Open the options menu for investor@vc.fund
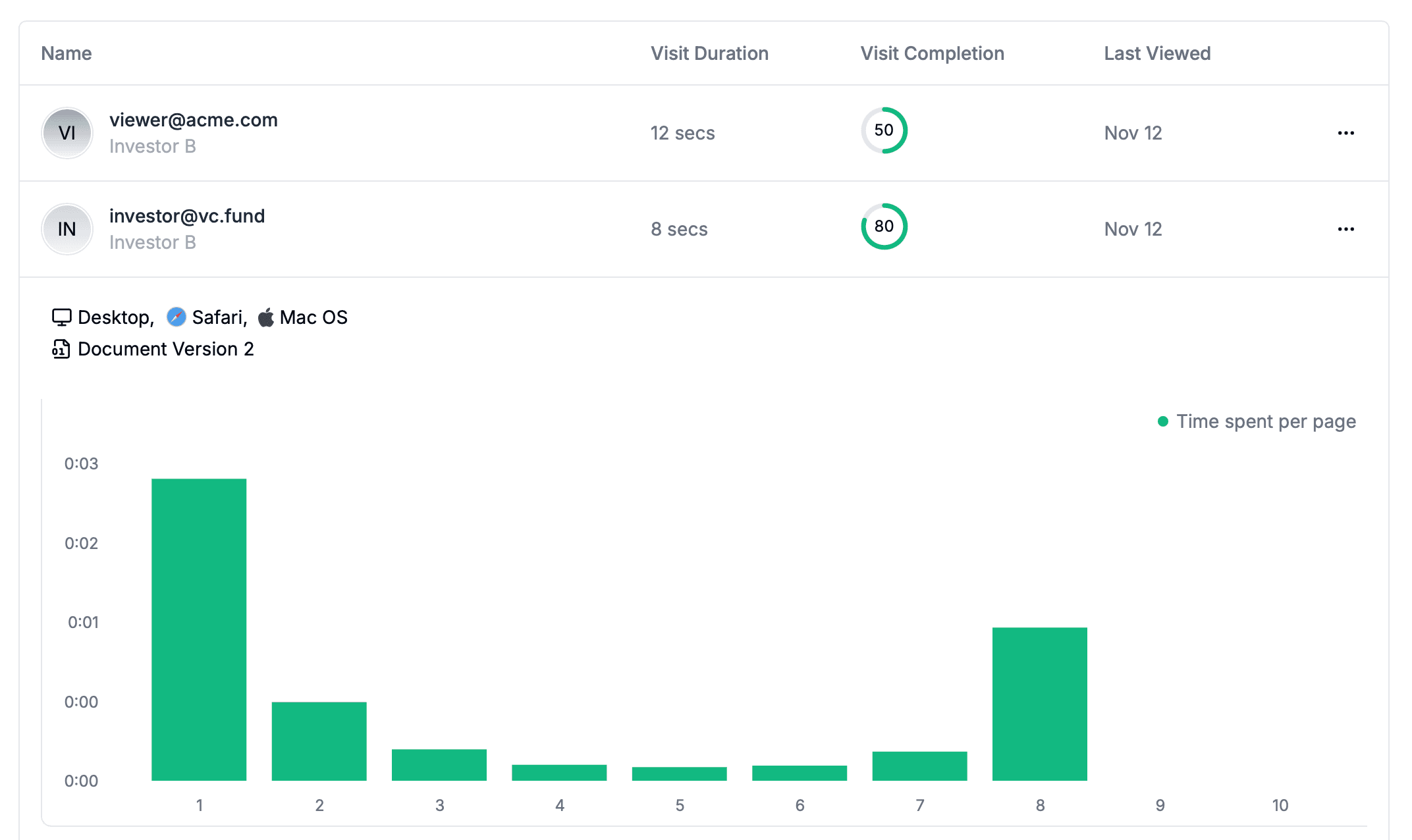 (1345, 229)
